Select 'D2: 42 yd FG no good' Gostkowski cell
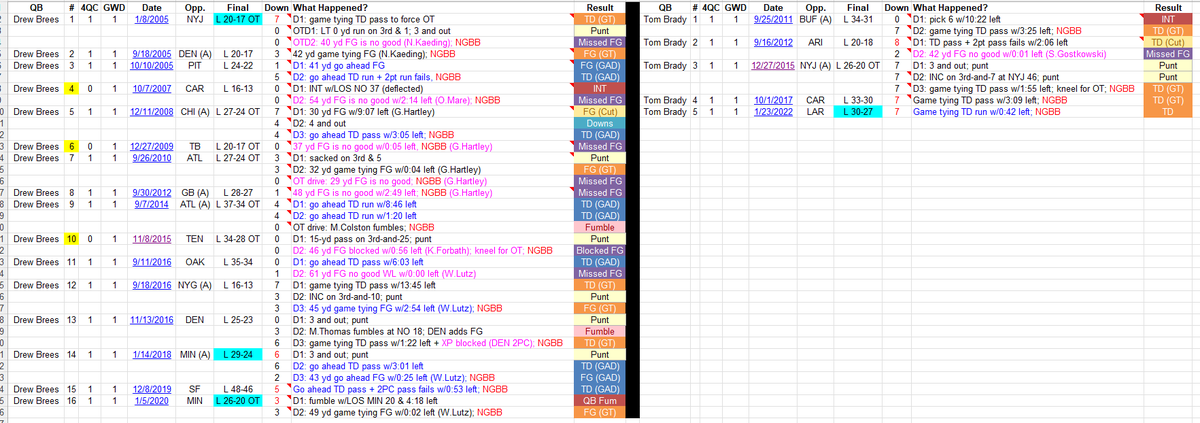The width and height of the screenshot is (1200, 423). click(1027, 54)
